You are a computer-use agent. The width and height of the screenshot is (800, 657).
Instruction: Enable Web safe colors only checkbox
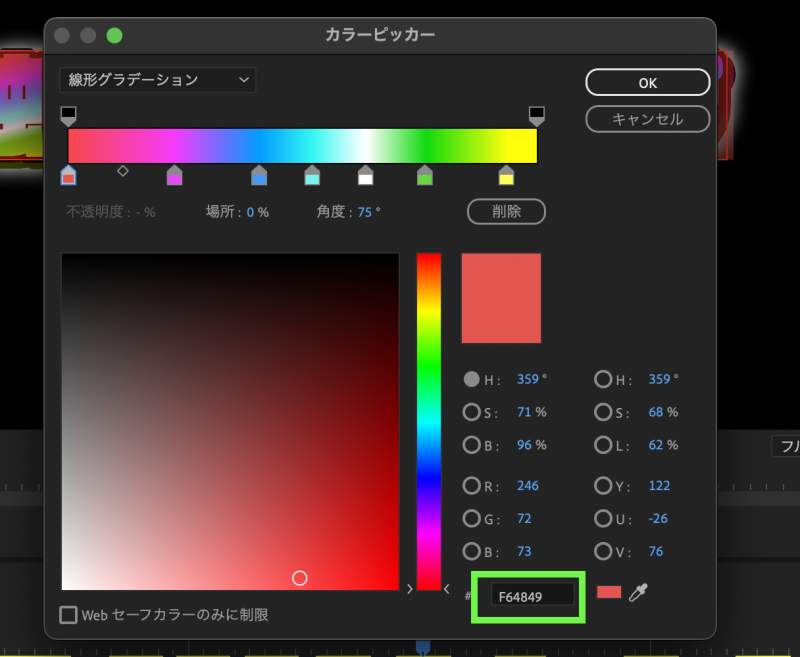69,615
